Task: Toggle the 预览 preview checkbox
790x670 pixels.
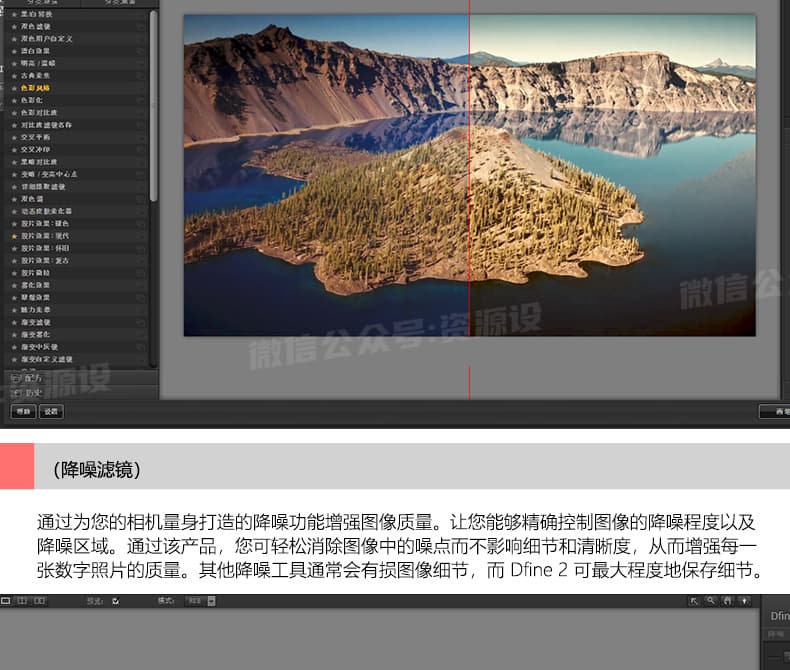Action: point(116,601)
